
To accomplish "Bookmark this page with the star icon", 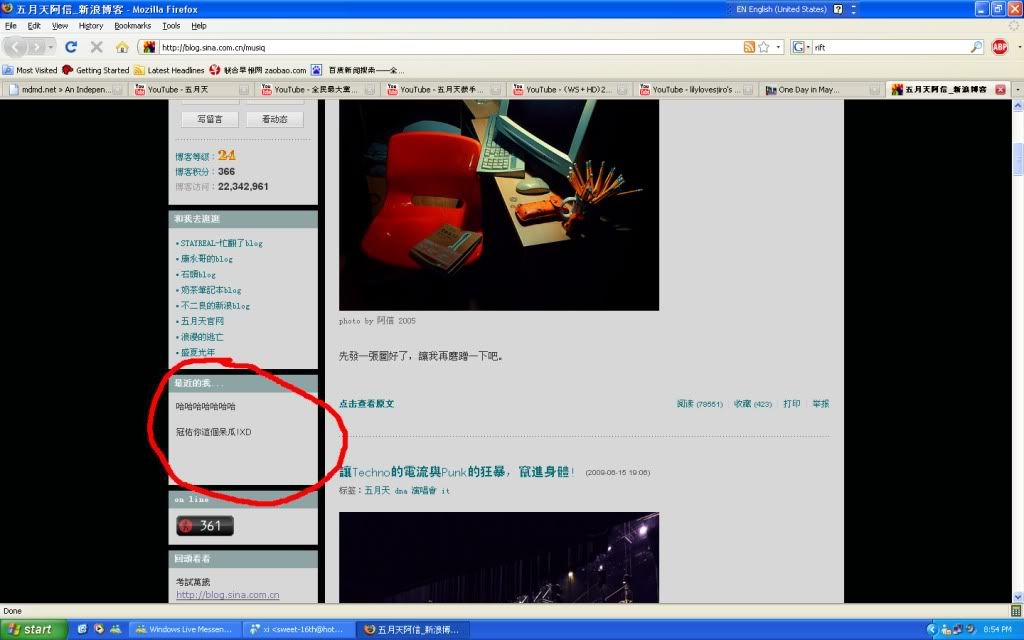I will [x=763, y=47].
